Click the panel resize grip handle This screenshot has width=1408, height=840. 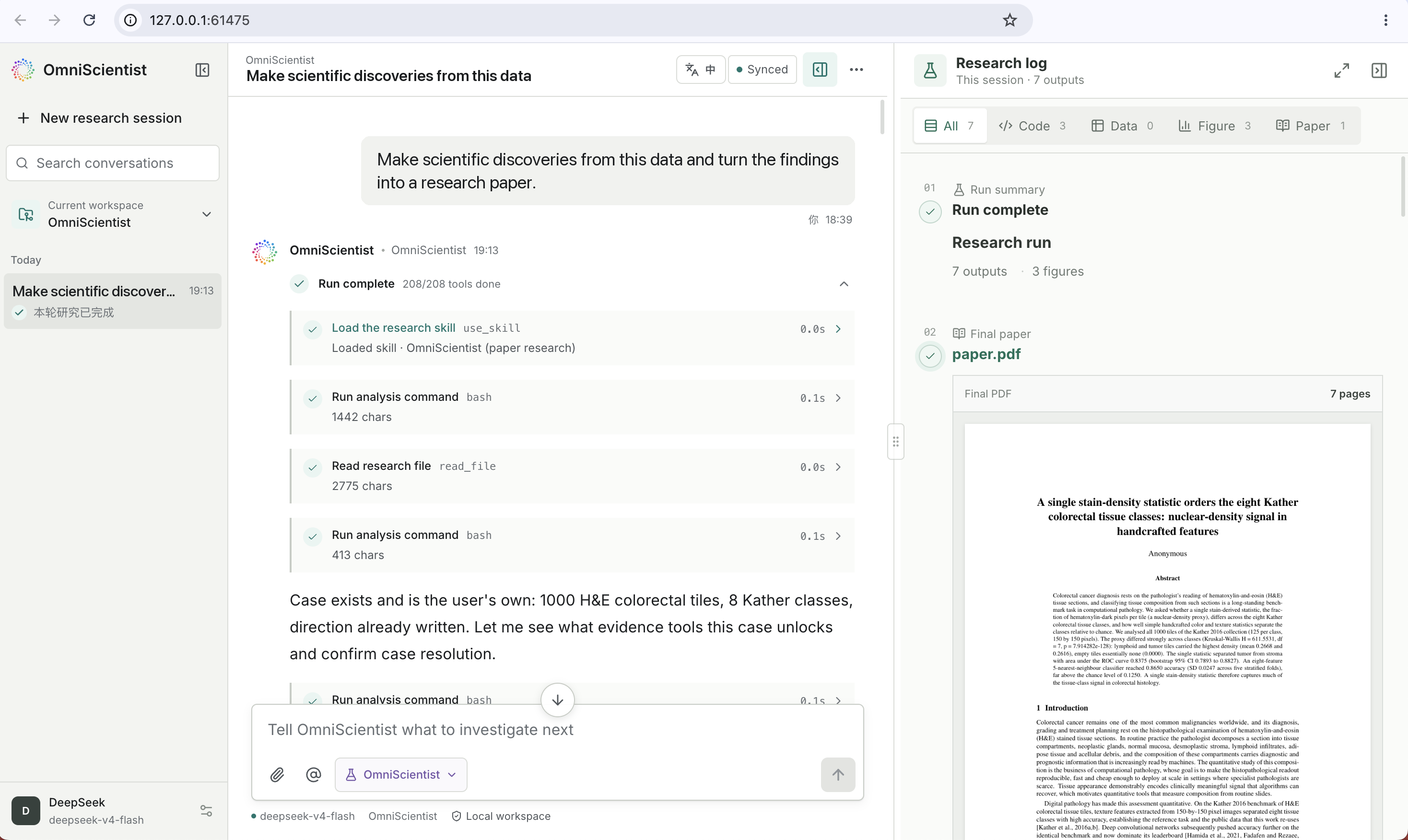(x=895, y=441)
